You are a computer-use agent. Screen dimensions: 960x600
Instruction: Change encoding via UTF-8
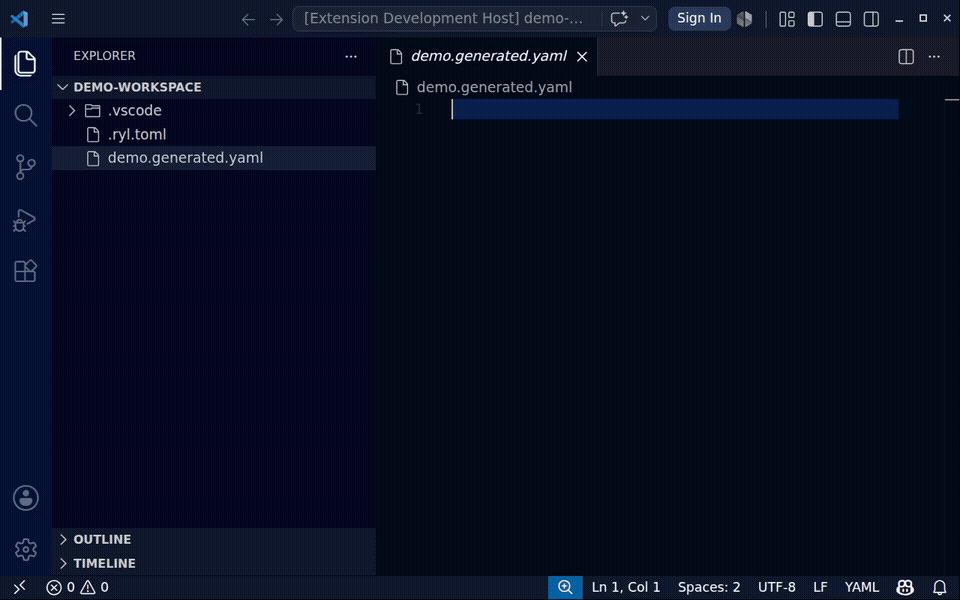point(777,588)
